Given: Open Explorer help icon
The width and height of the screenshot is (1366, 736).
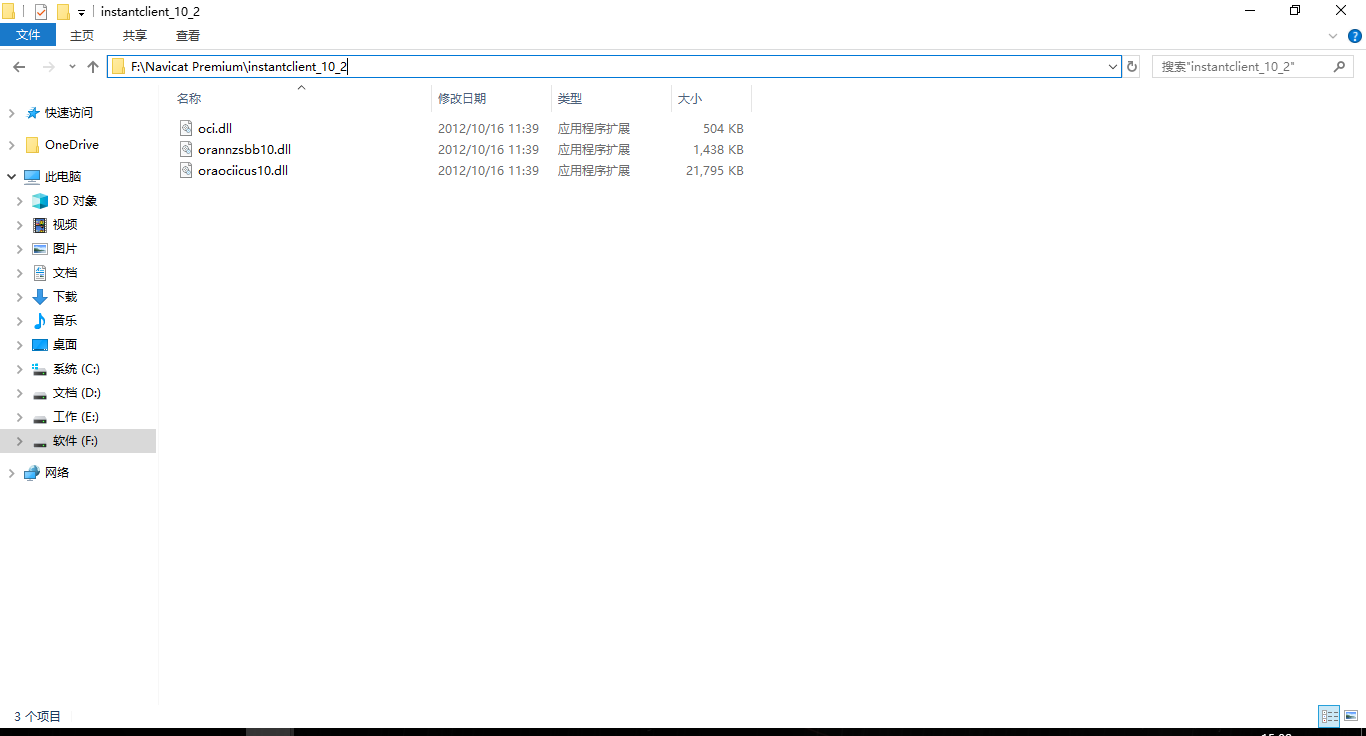Looking at the screenshot, I should click(1355, 35).
